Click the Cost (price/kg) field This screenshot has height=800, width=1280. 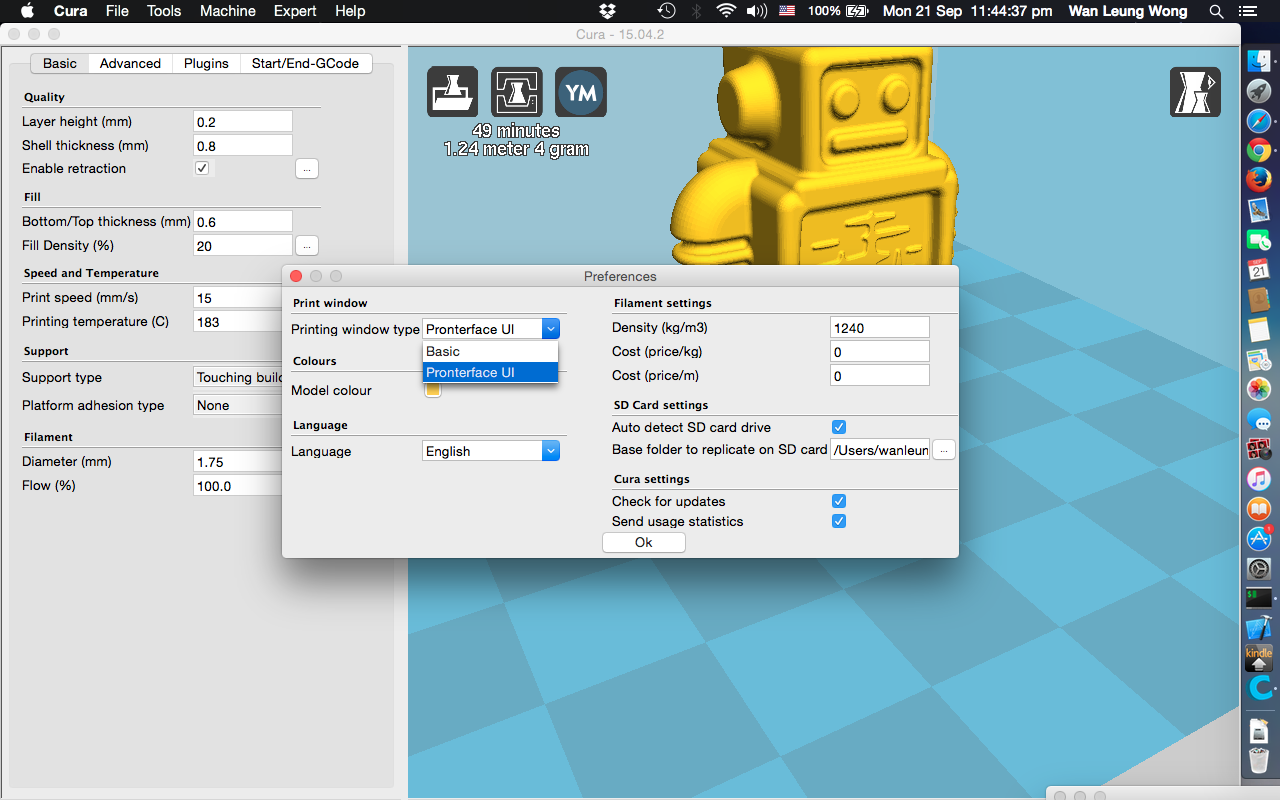click(880, 351)
